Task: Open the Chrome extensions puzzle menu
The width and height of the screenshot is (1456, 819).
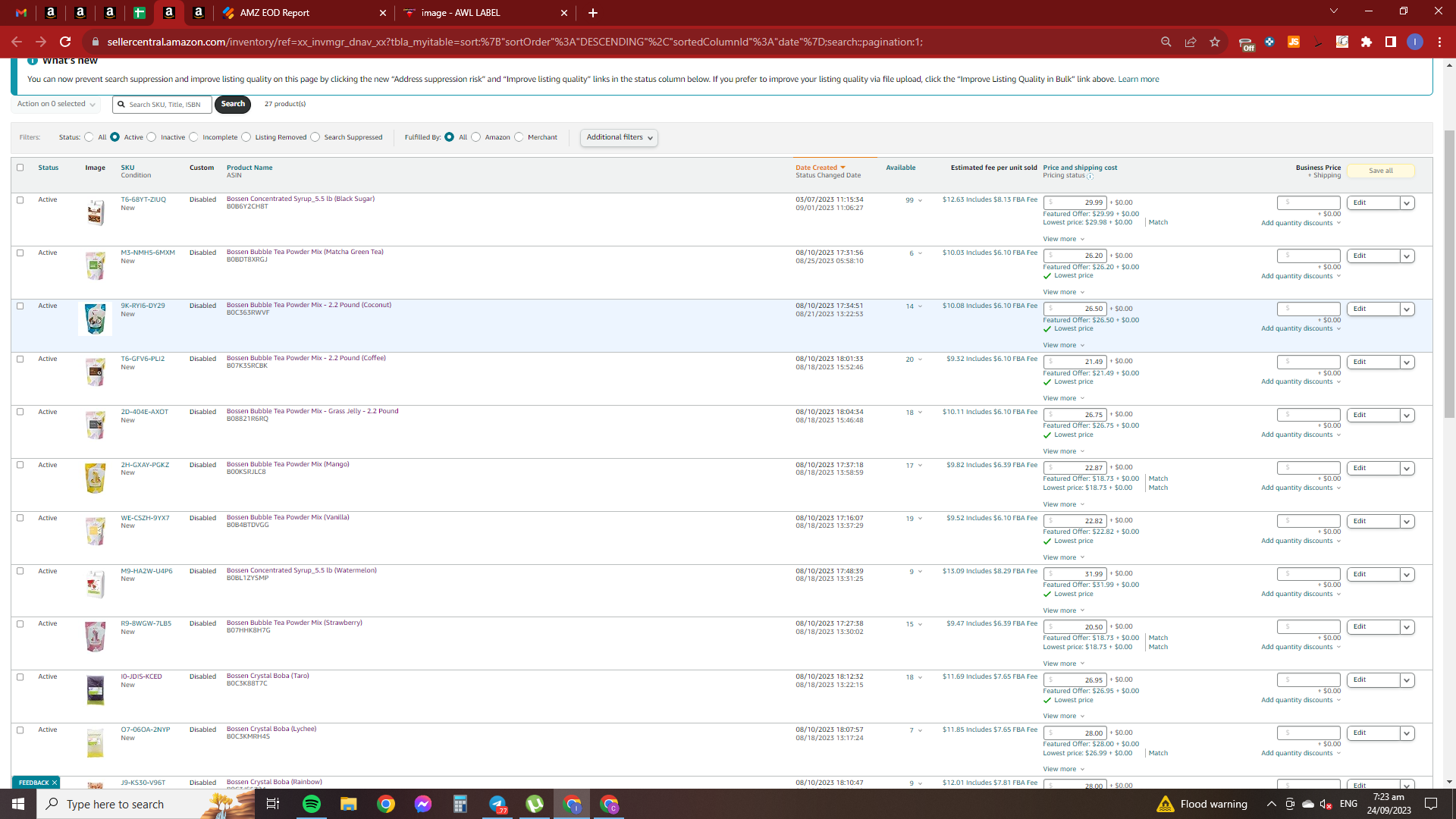Action: [1367, 42]
